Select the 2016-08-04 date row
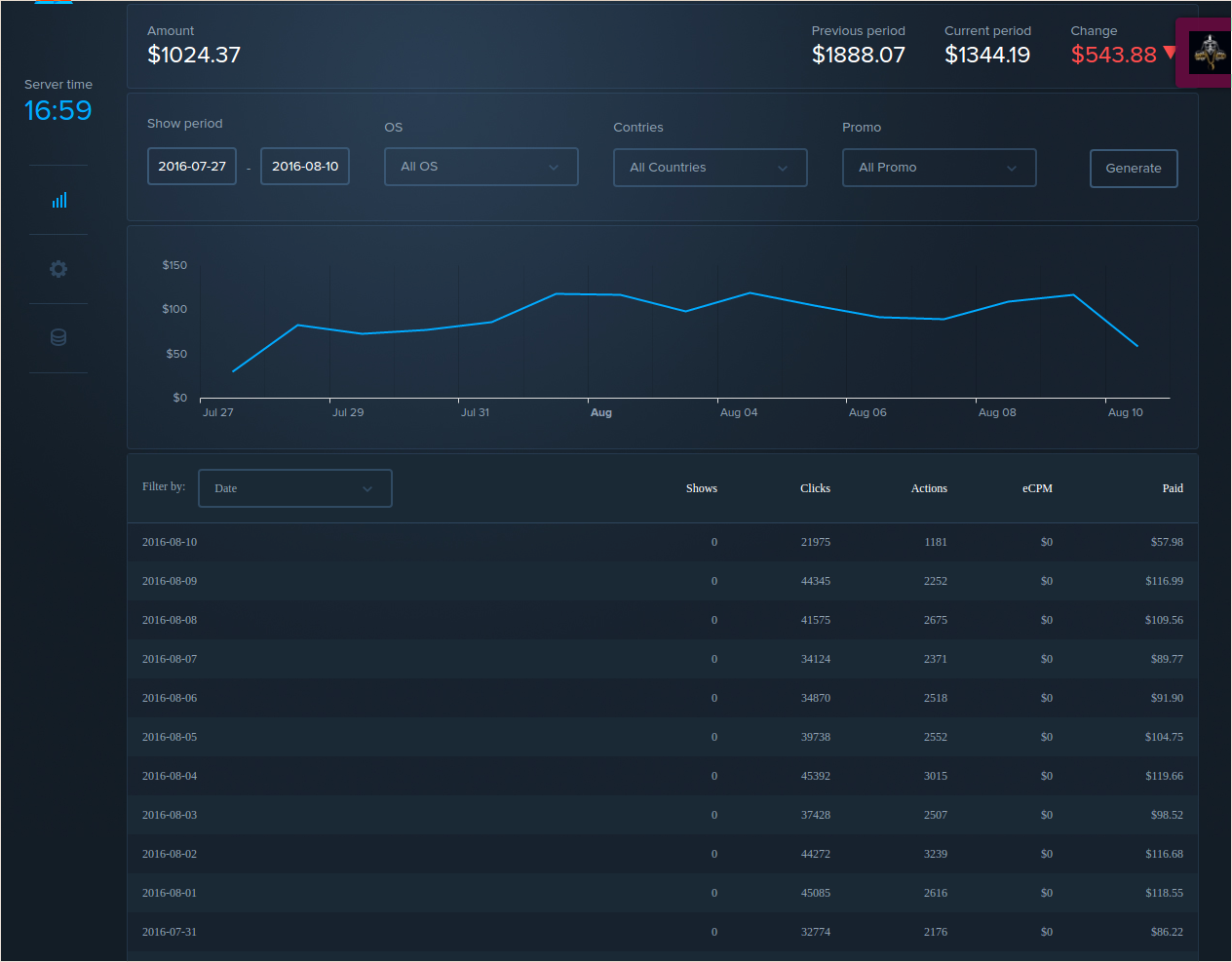1232x962 pixels. pyautogui.click(x=663, y=776)
